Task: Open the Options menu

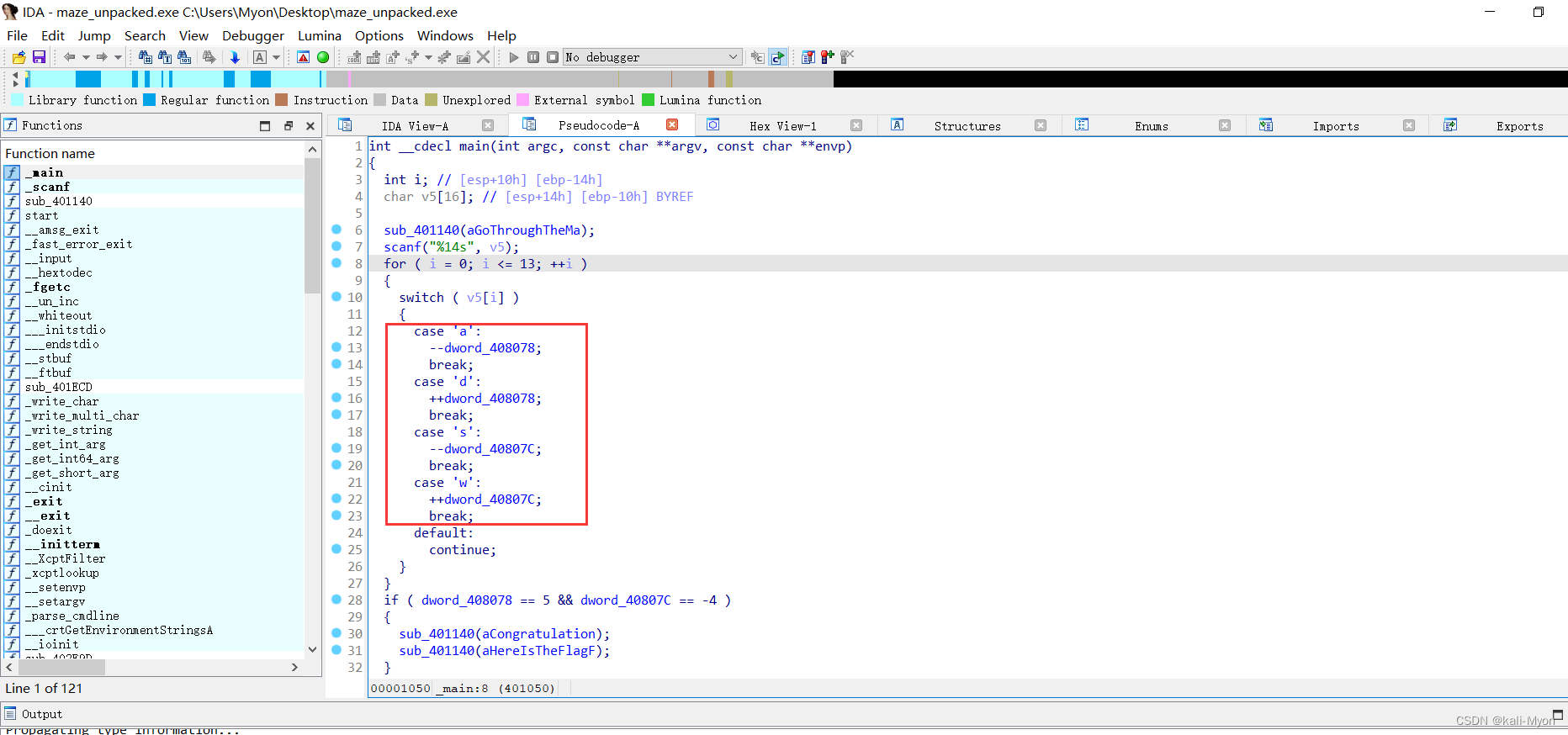Action: [x=379, y=35]
